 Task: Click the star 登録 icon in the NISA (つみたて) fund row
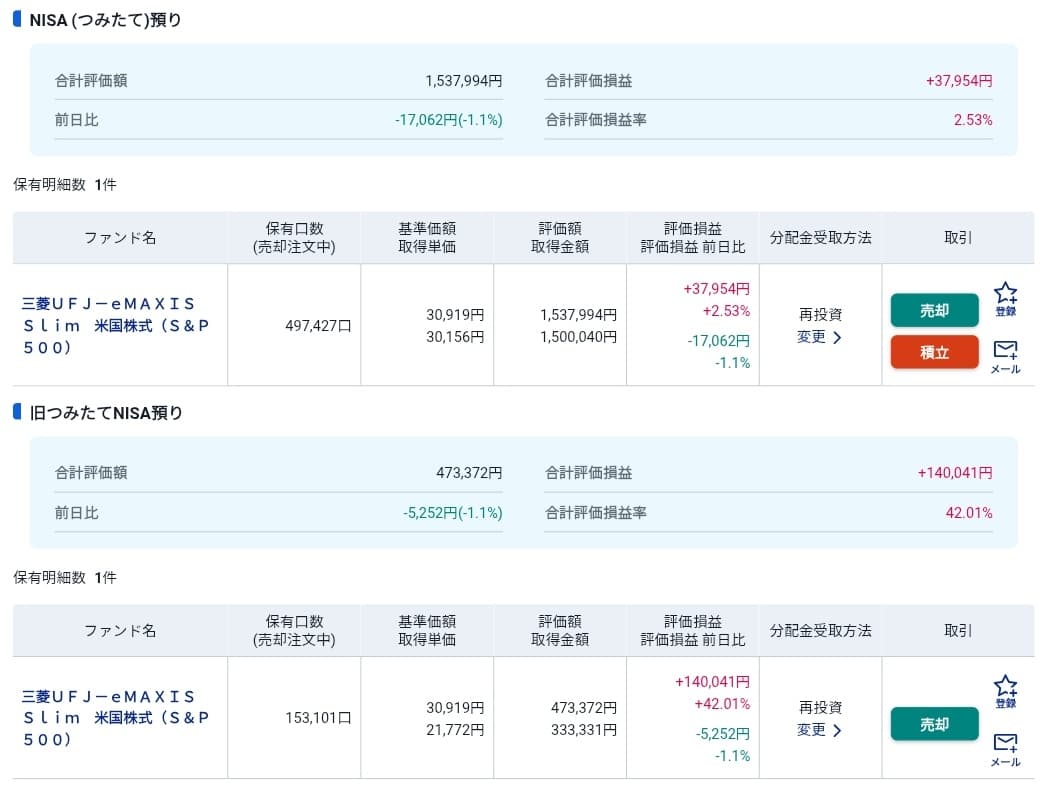tap(1005, 298)
